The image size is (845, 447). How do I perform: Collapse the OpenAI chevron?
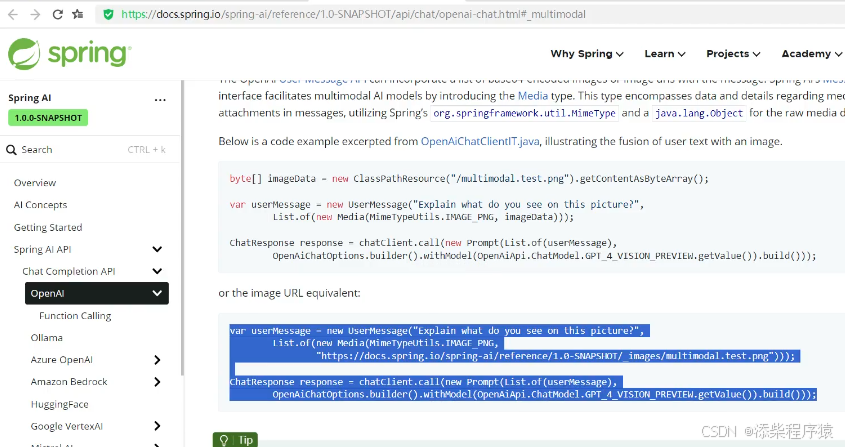tap(157, 293)
